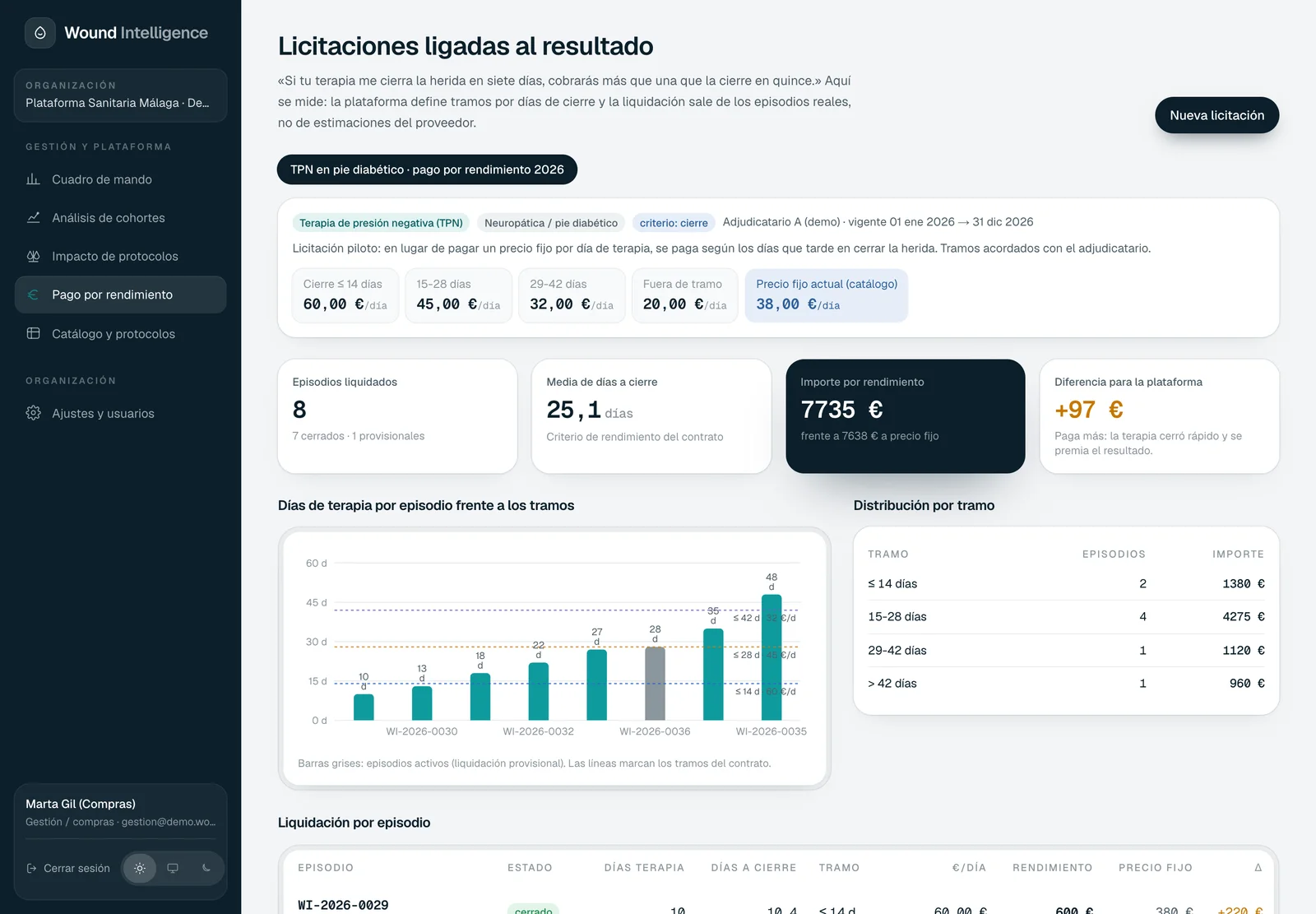
Task: Click the Fuera de tramo price tile
Action: click(685, 295)
